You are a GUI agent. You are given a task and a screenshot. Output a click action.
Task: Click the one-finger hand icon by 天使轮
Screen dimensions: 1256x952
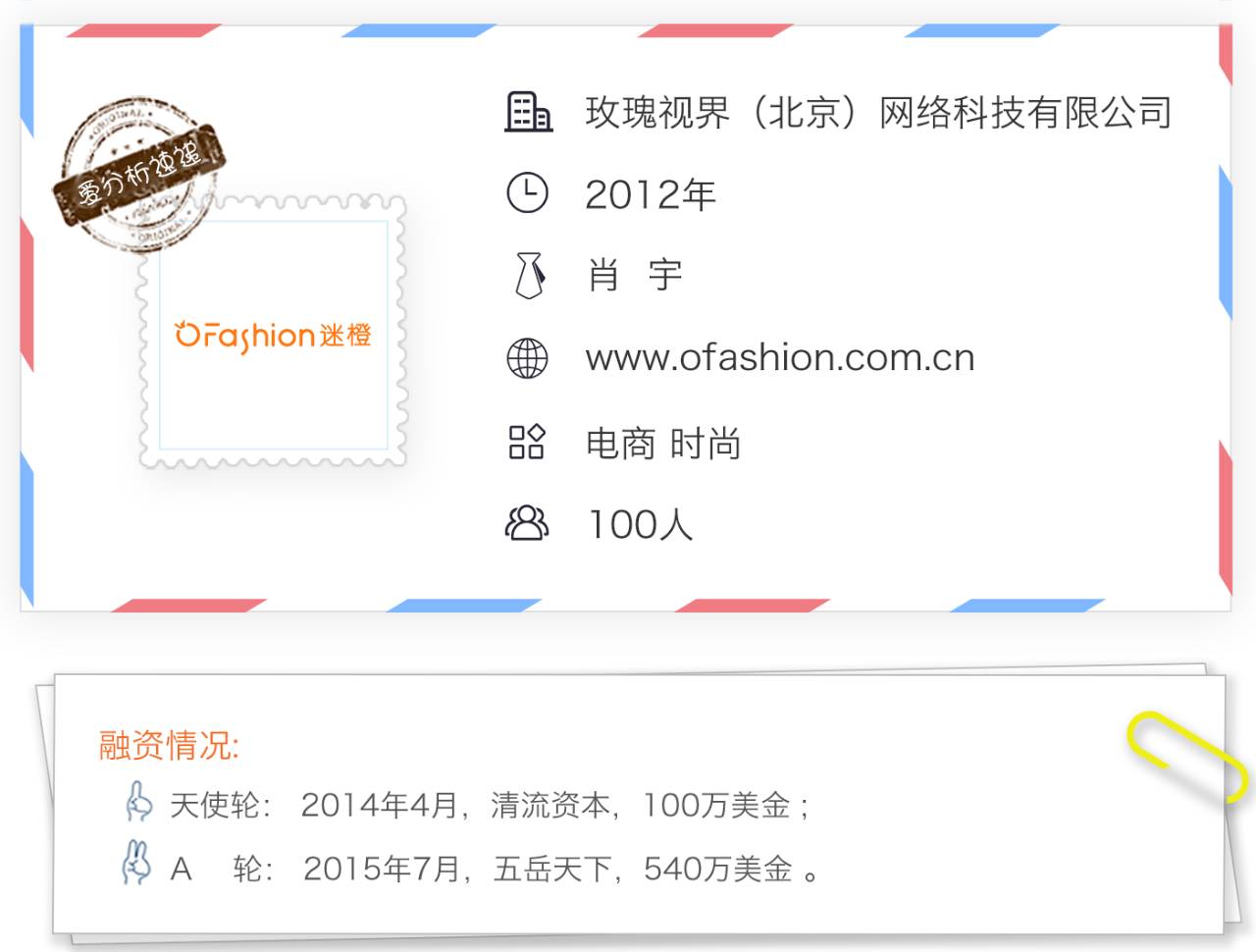pos(138,801)
